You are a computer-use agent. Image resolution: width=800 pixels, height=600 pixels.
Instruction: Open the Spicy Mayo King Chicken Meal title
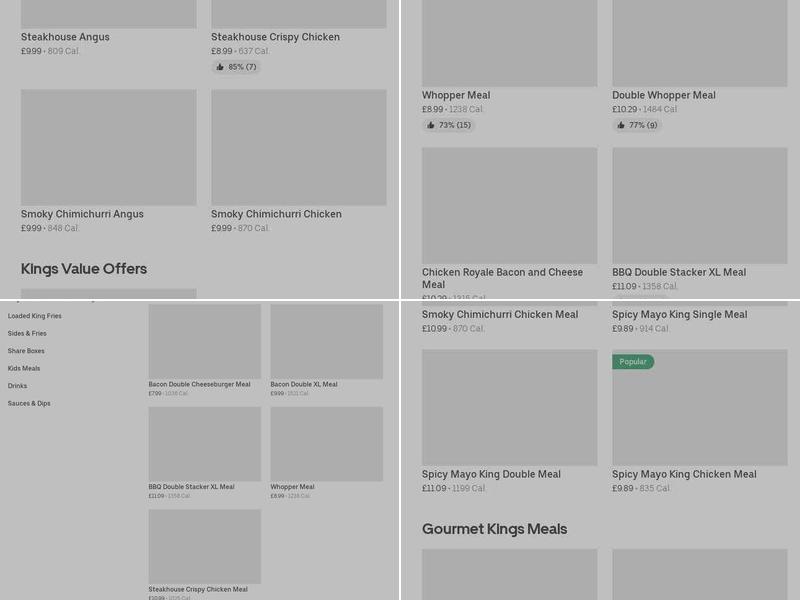684,474
